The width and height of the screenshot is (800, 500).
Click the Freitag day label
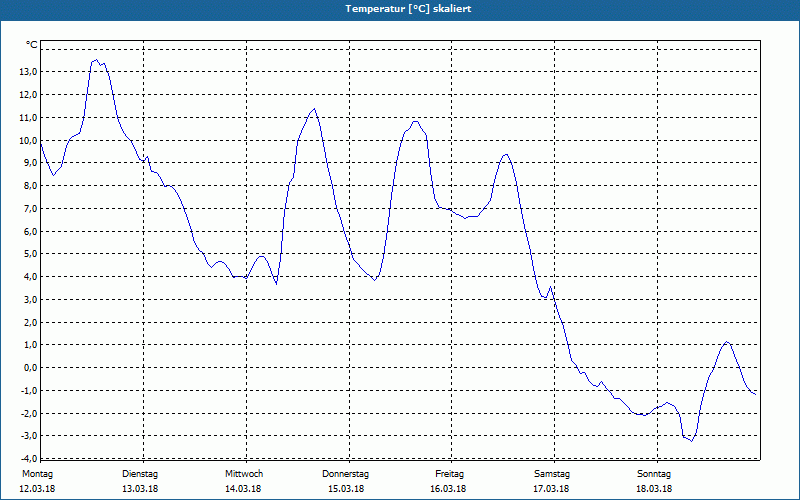(449, 474)
